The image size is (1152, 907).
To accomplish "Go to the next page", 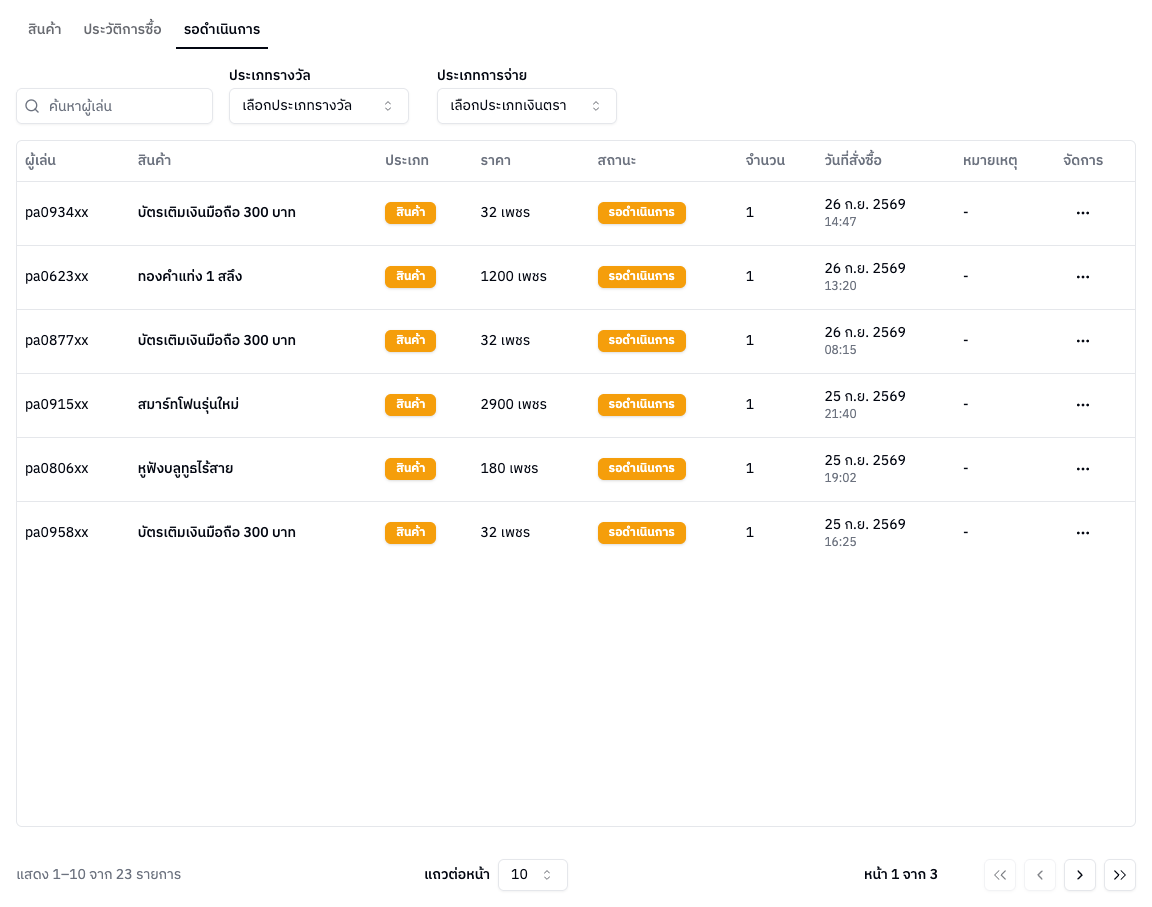I will click(x=1079, y=875).
